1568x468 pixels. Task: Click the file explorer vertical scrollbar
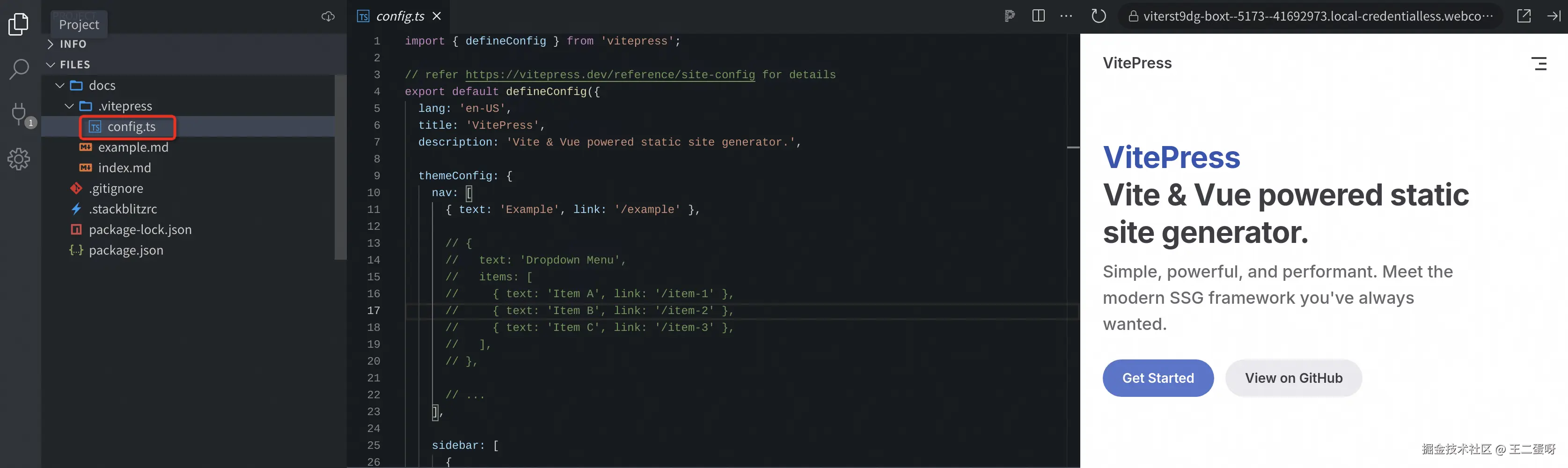point(340,168)
